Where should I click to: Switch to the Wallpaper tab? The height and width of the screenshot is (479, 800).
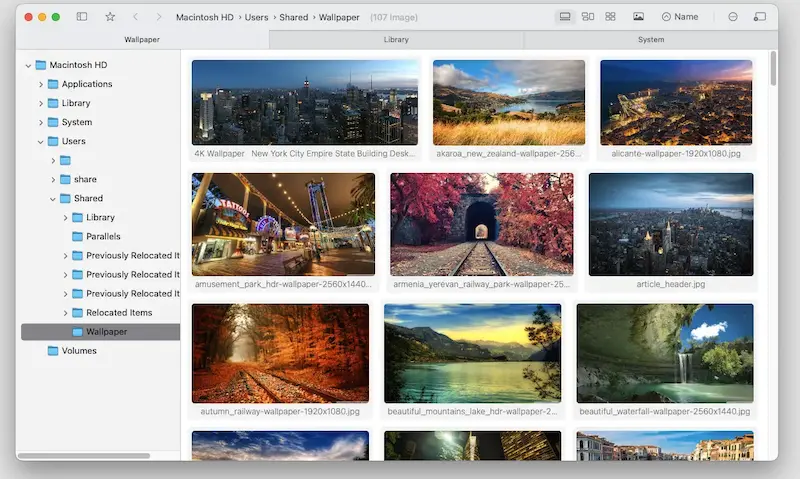[142, 39]
